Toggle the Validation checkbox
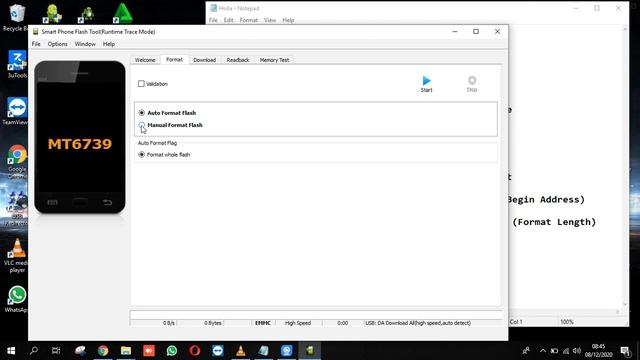The height and width of the screenshot is (360, 640). [x=141, y=84]
